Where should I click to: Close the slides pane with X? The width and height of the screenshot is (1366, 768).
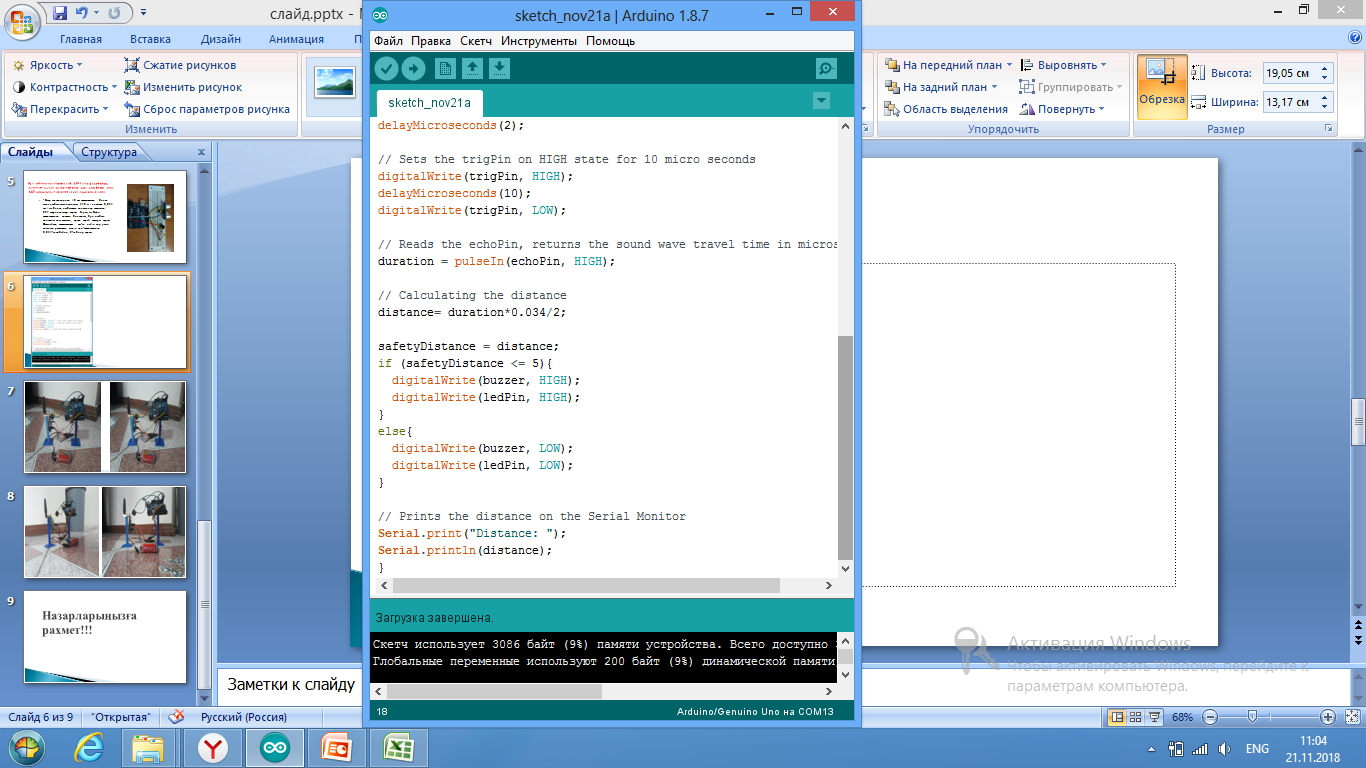201,153
